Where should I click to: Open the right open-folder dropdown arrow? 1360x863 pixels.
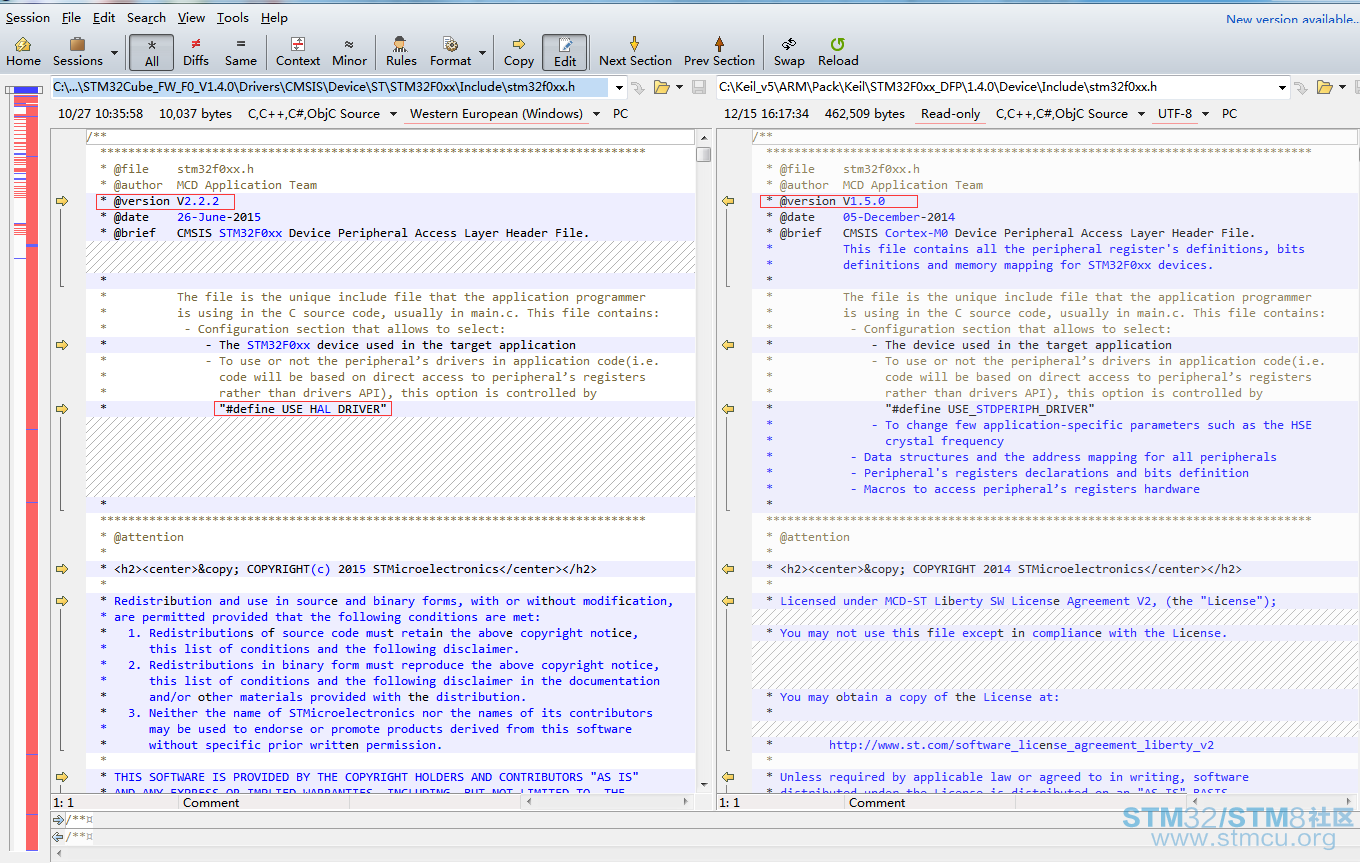[x=1342, y=87]
